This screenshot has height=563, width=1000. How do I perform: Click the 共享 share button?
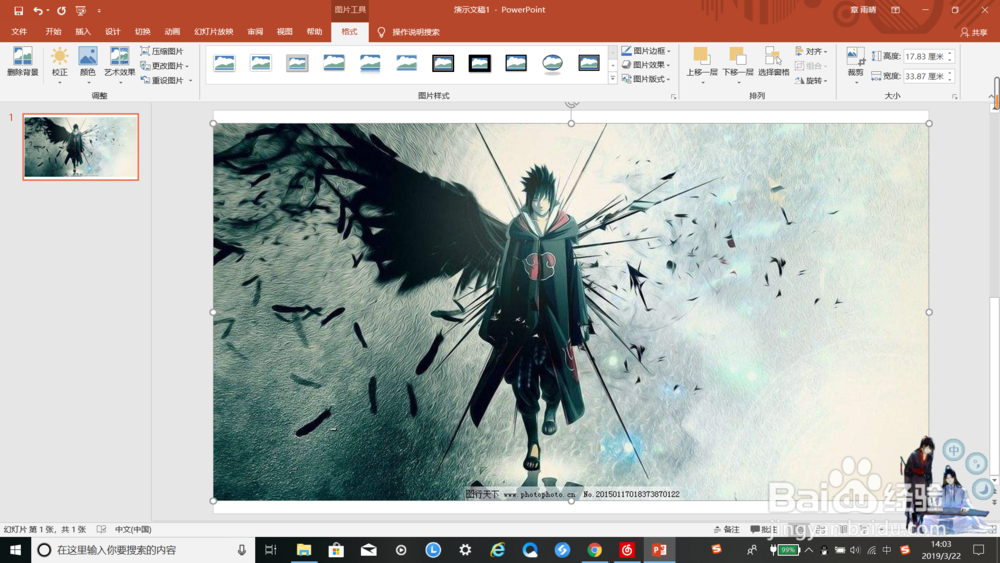[974, 32]
